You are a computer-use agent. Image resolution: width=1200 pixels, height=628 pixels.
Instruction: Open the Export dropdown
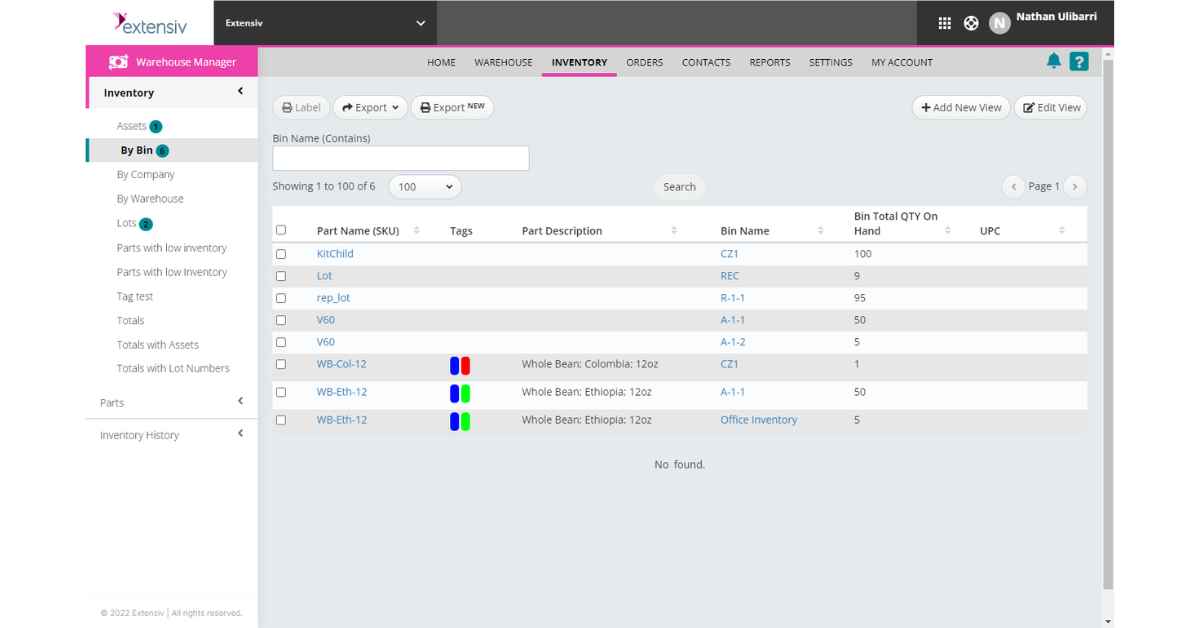[x=370, y=107]
